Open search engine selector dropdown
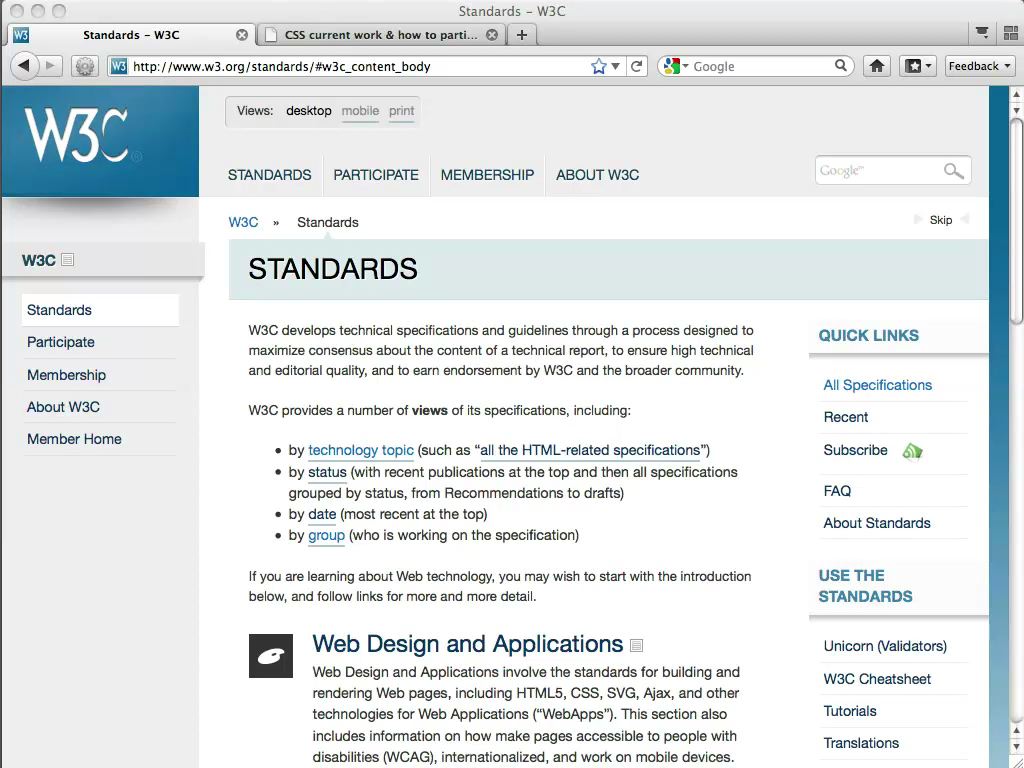 pyautogui.click(x=673, y=66)
